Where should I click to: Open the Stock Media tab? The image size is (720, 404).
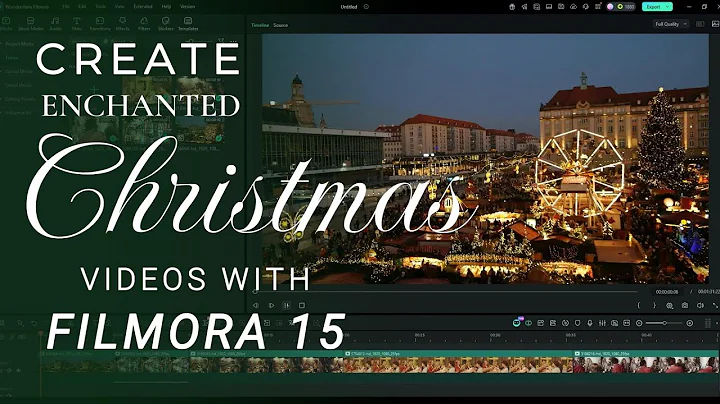31,24
